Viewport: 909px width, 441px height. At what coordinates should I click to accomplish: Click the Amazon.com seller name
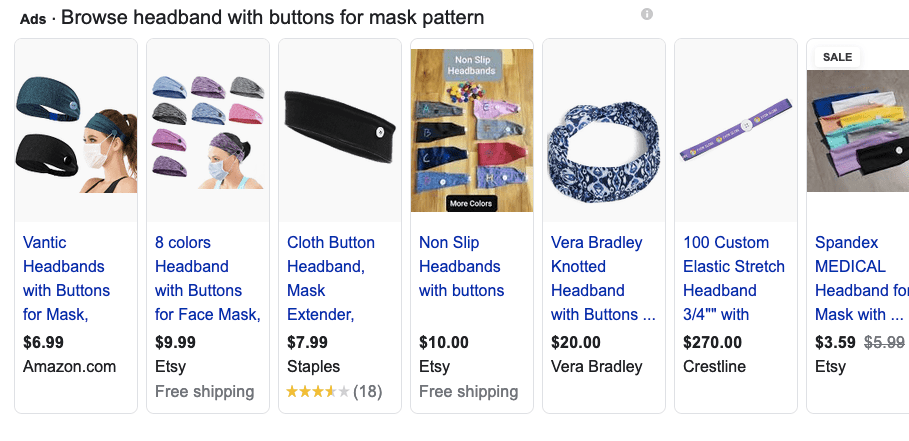(69, 366)
